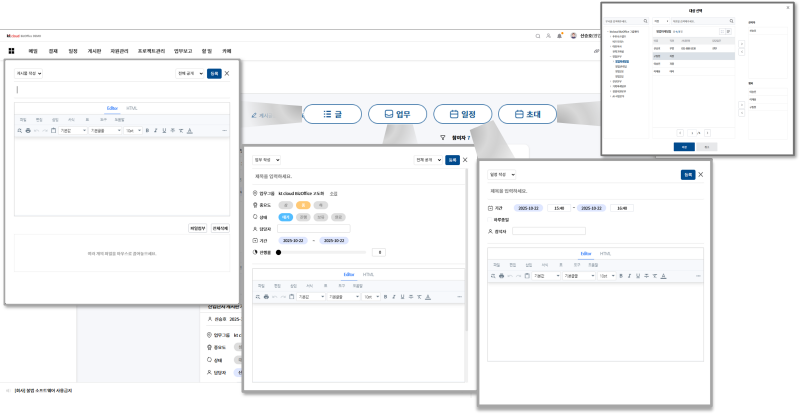Click the print icon in post editor toolbar

(28, 130)
